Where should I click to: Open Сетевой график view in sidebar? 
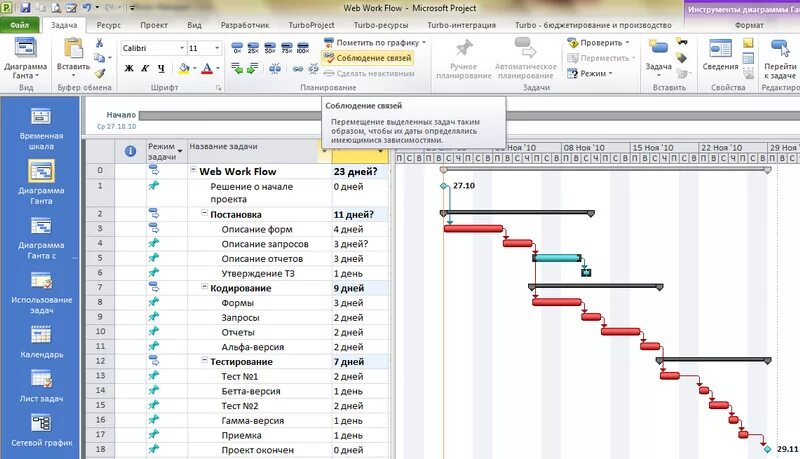click(41, 431)
